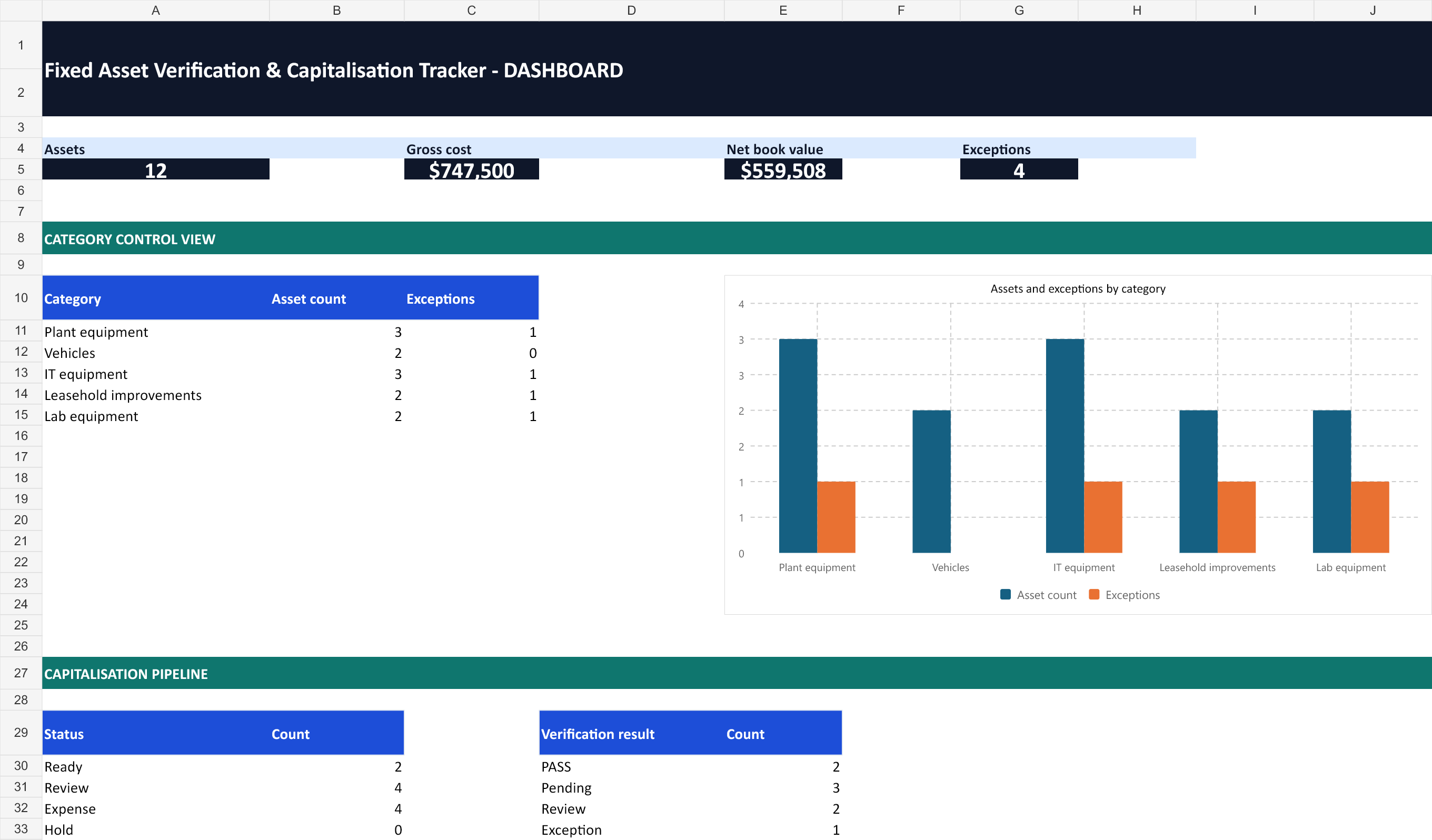
Task: Select the Asset count legend swatch
Action: 1005,594
